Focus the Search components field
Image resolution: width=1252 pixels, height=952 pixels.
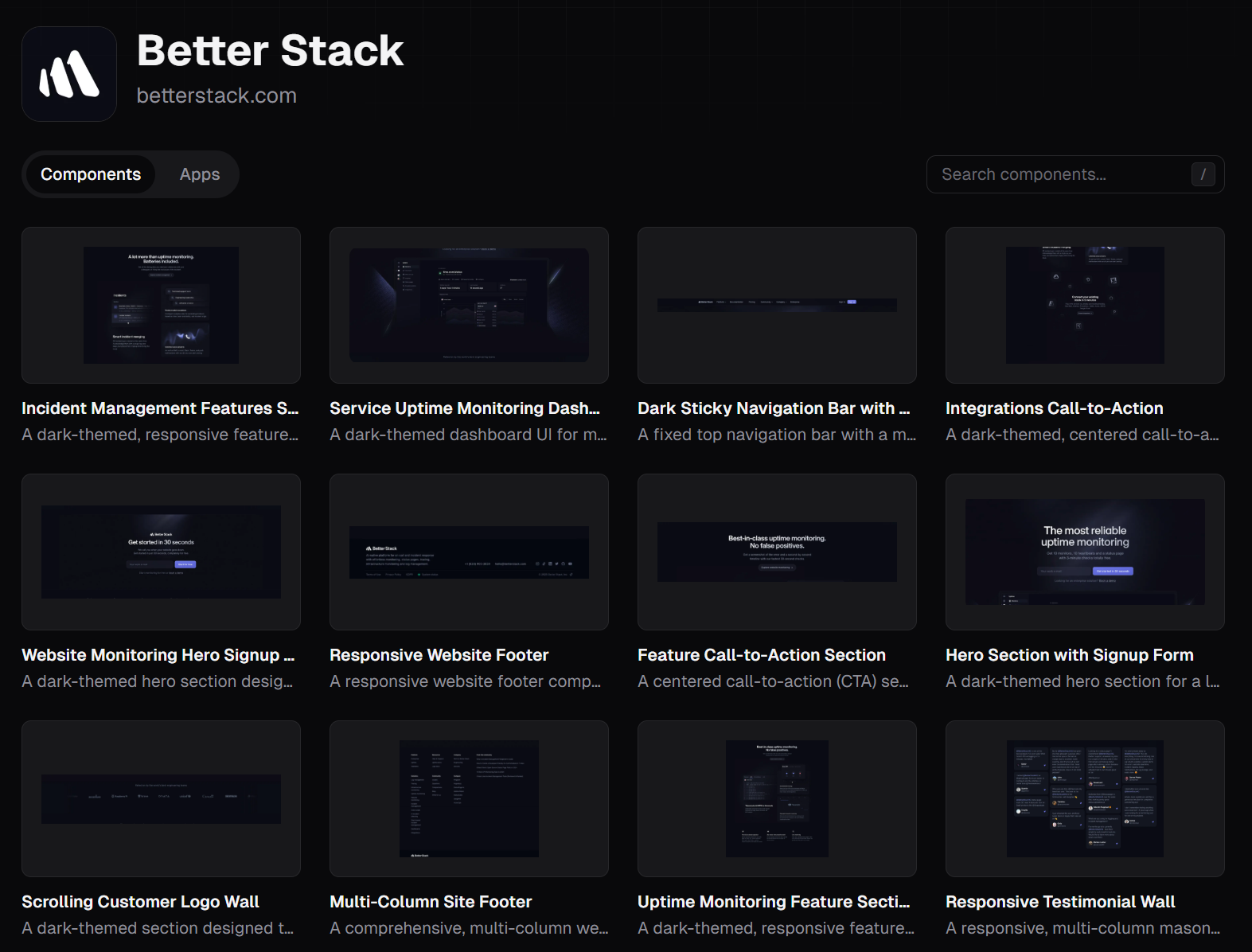pyautogui.click(x=1075, y=174)
